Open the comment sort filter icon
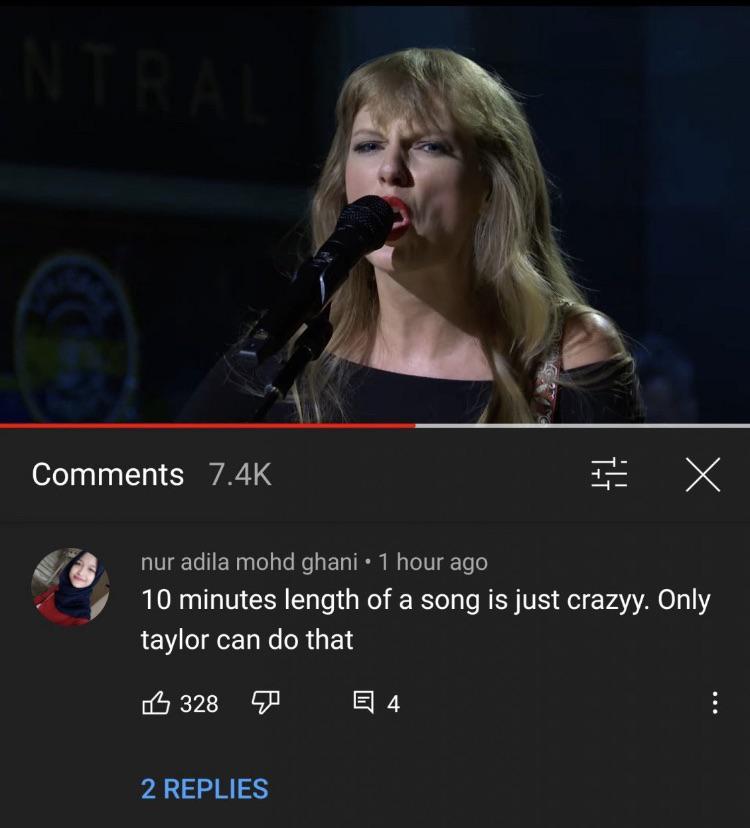The width and height of the screenshot is (750, 828). pos(609,474)
